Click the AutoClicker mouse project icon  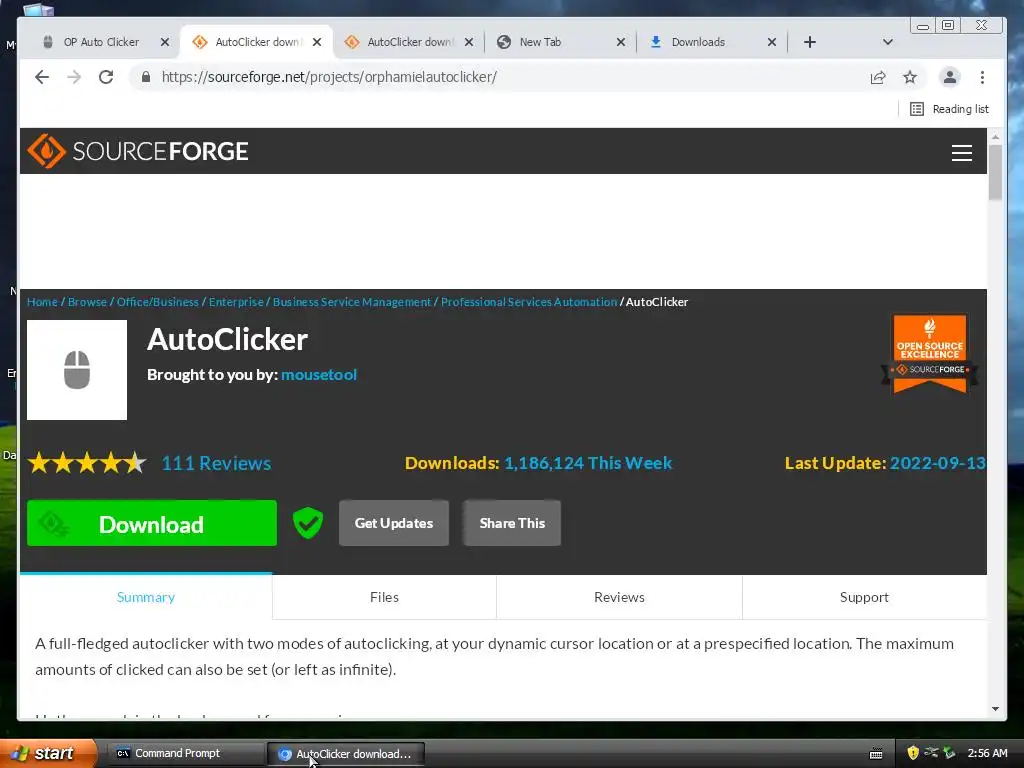[77, 370]
